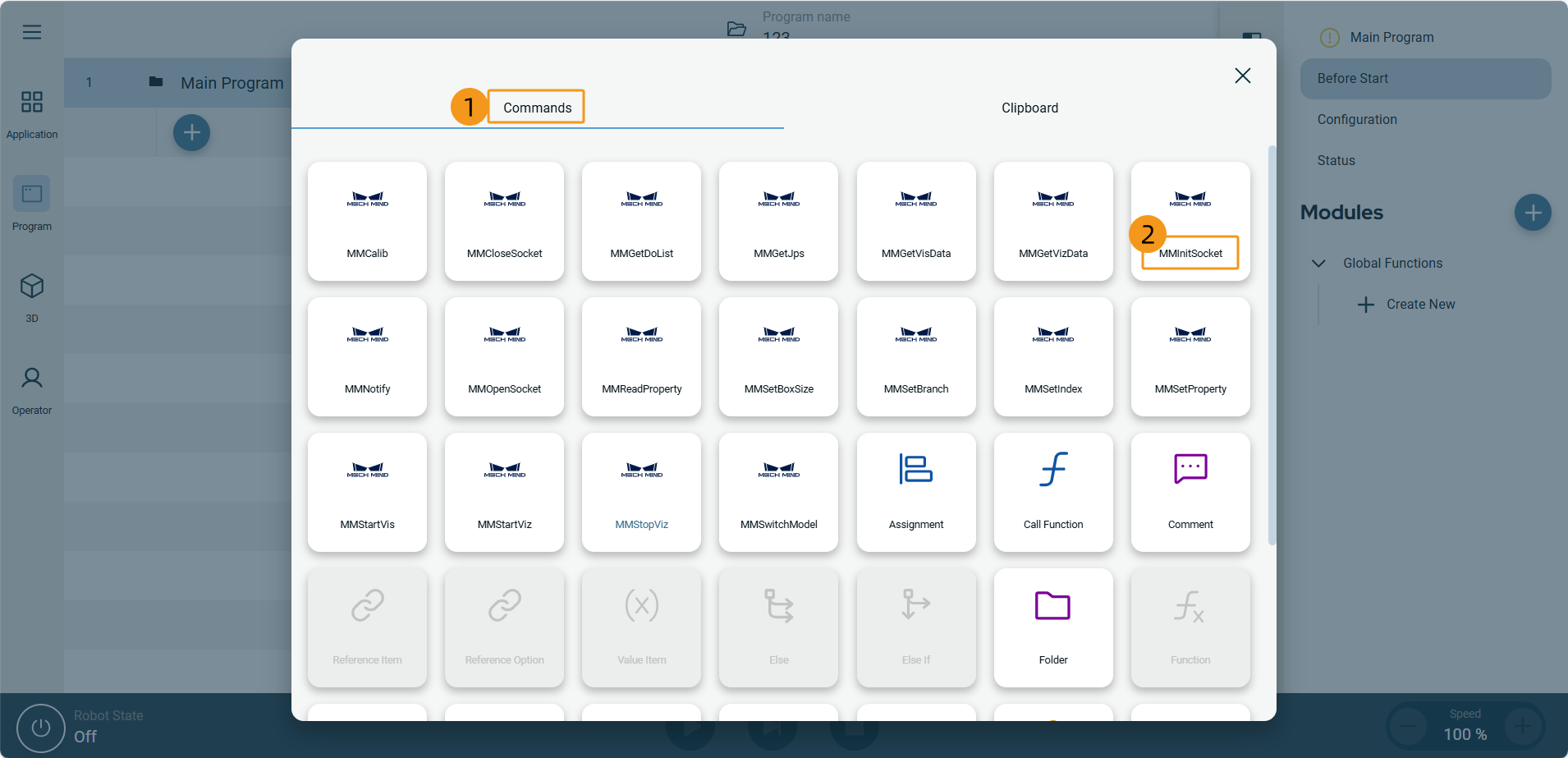The width and height of the screenshot is (1568, 758).
Task: Decrease robot speed
Action: (x=1409, y=726)
